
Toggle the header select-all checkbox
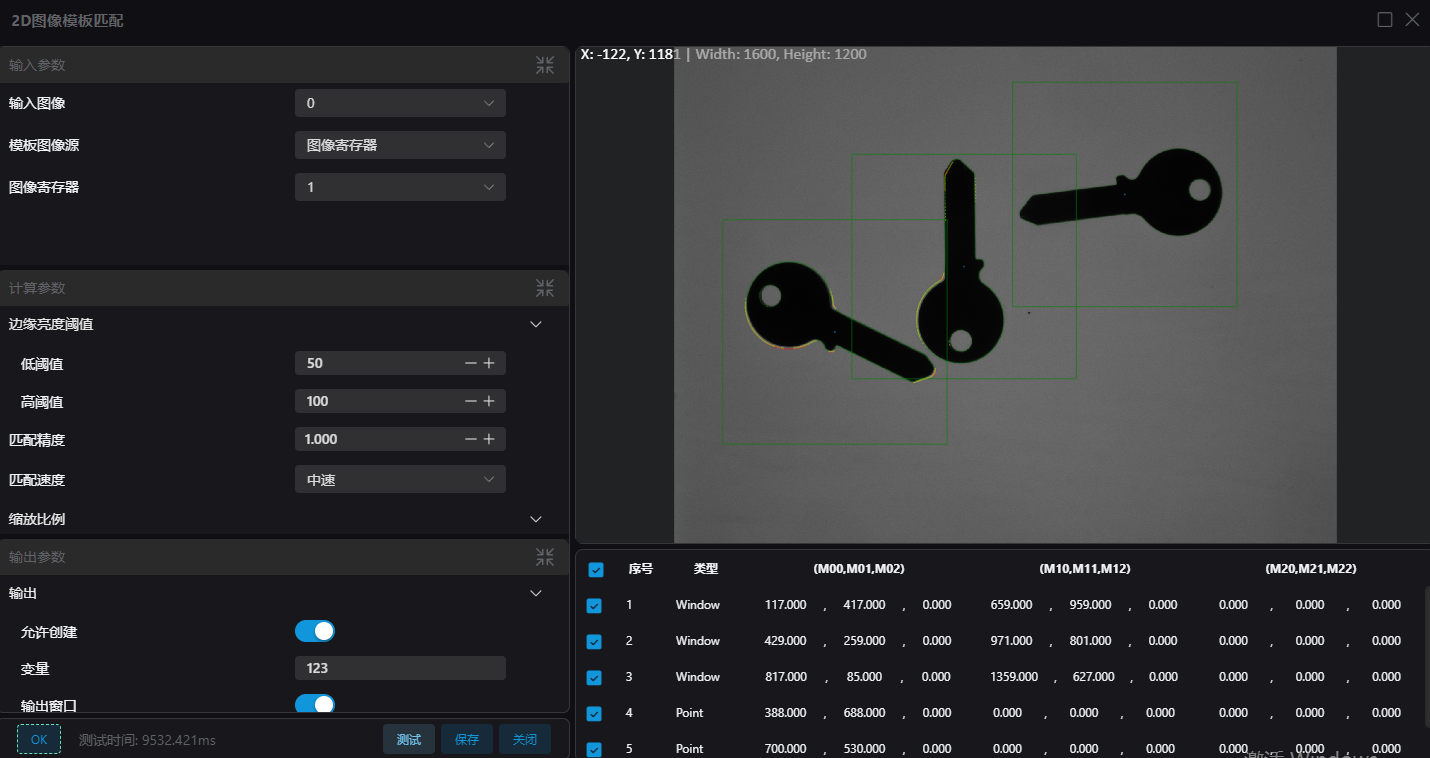pyautogui.click(x=596, y=570)
